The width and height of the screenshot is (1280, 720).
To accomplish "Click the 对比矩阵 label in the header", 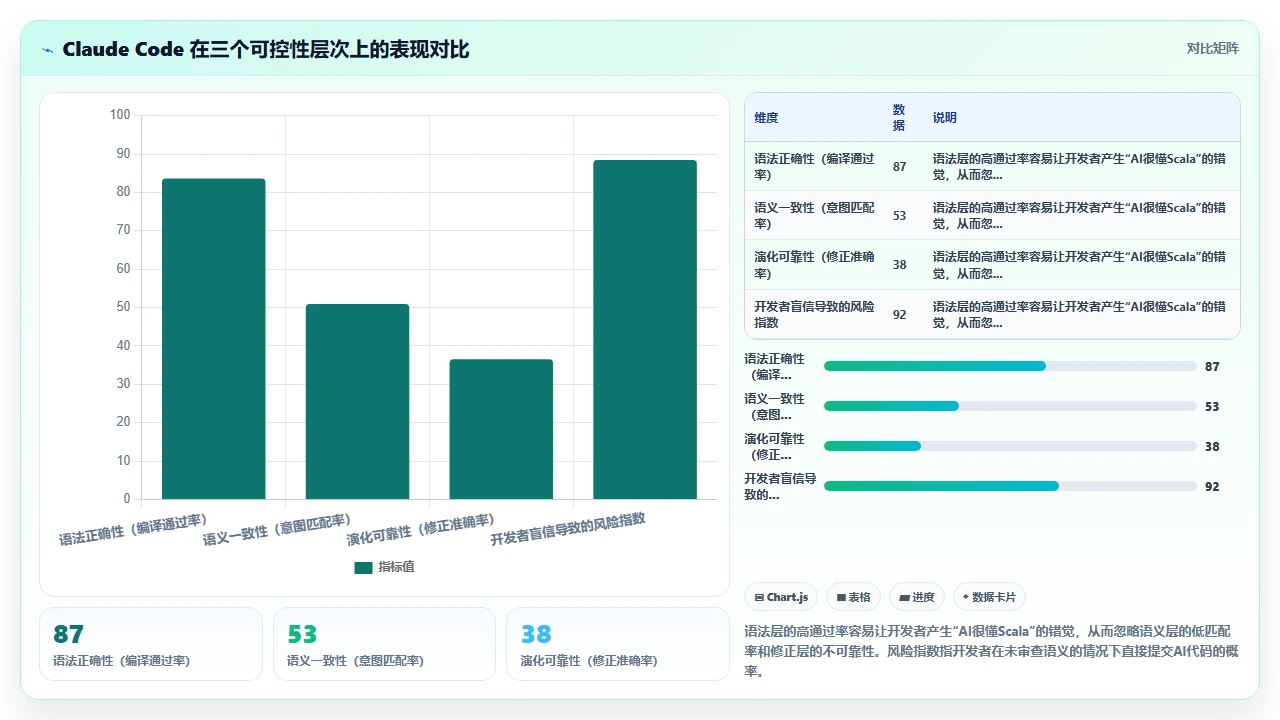I will click(1212, 48).
